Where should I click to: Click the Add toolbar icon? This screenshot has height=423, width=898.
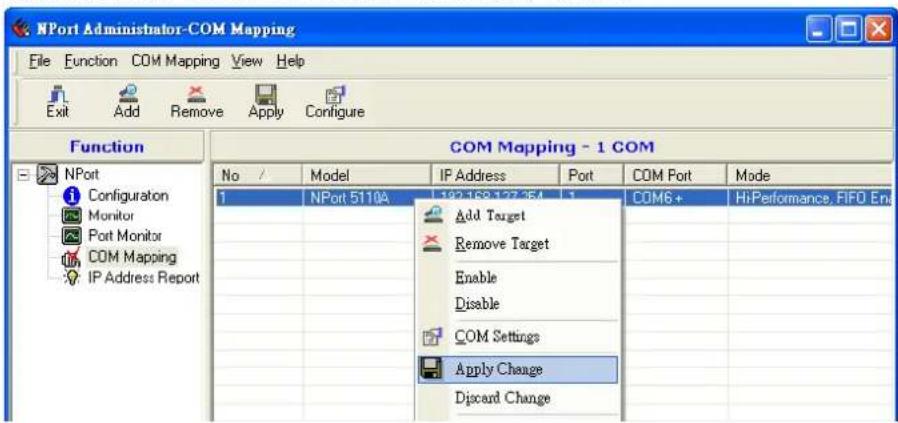(127, 94)
